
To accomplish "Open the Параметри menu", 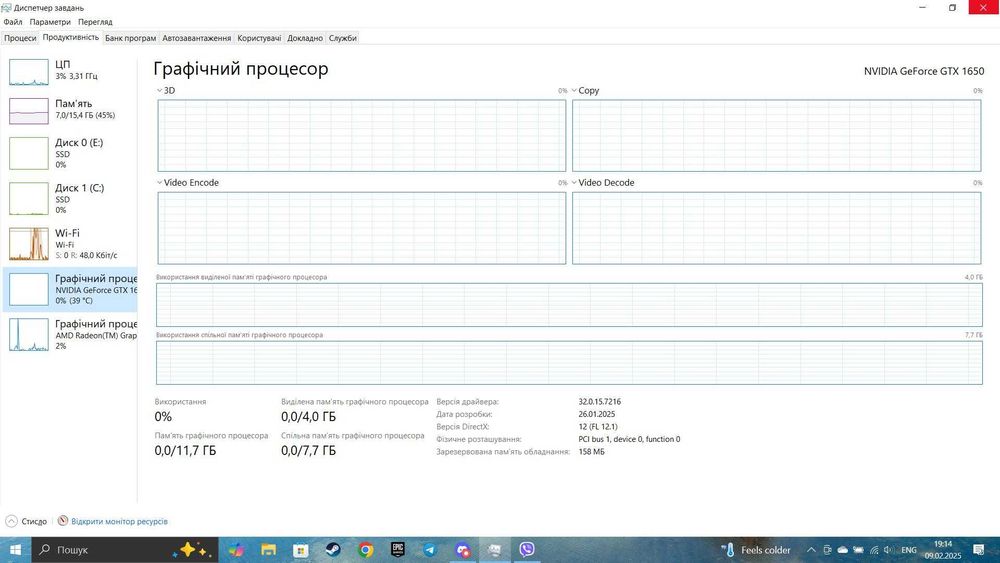I will 50,22.
